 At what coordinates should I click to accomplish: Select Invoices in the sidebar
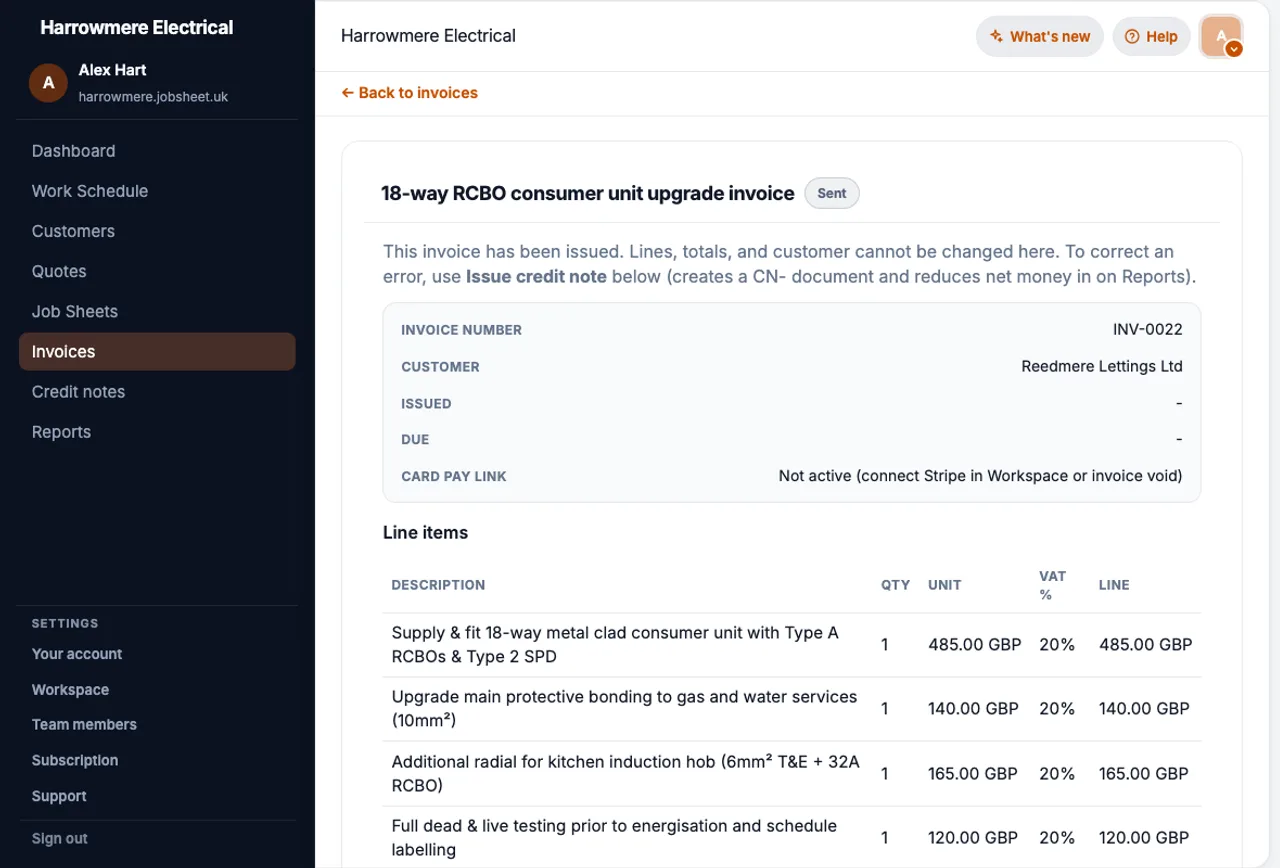(x=157, y=352)
